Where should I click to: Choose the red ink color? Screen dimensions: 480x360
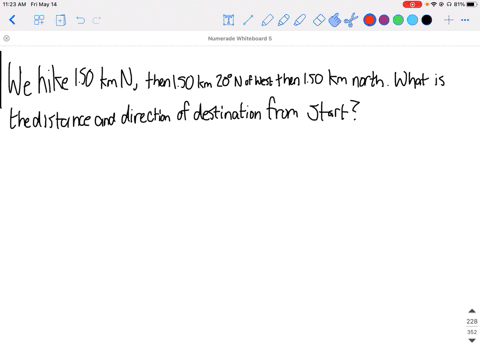370,20
